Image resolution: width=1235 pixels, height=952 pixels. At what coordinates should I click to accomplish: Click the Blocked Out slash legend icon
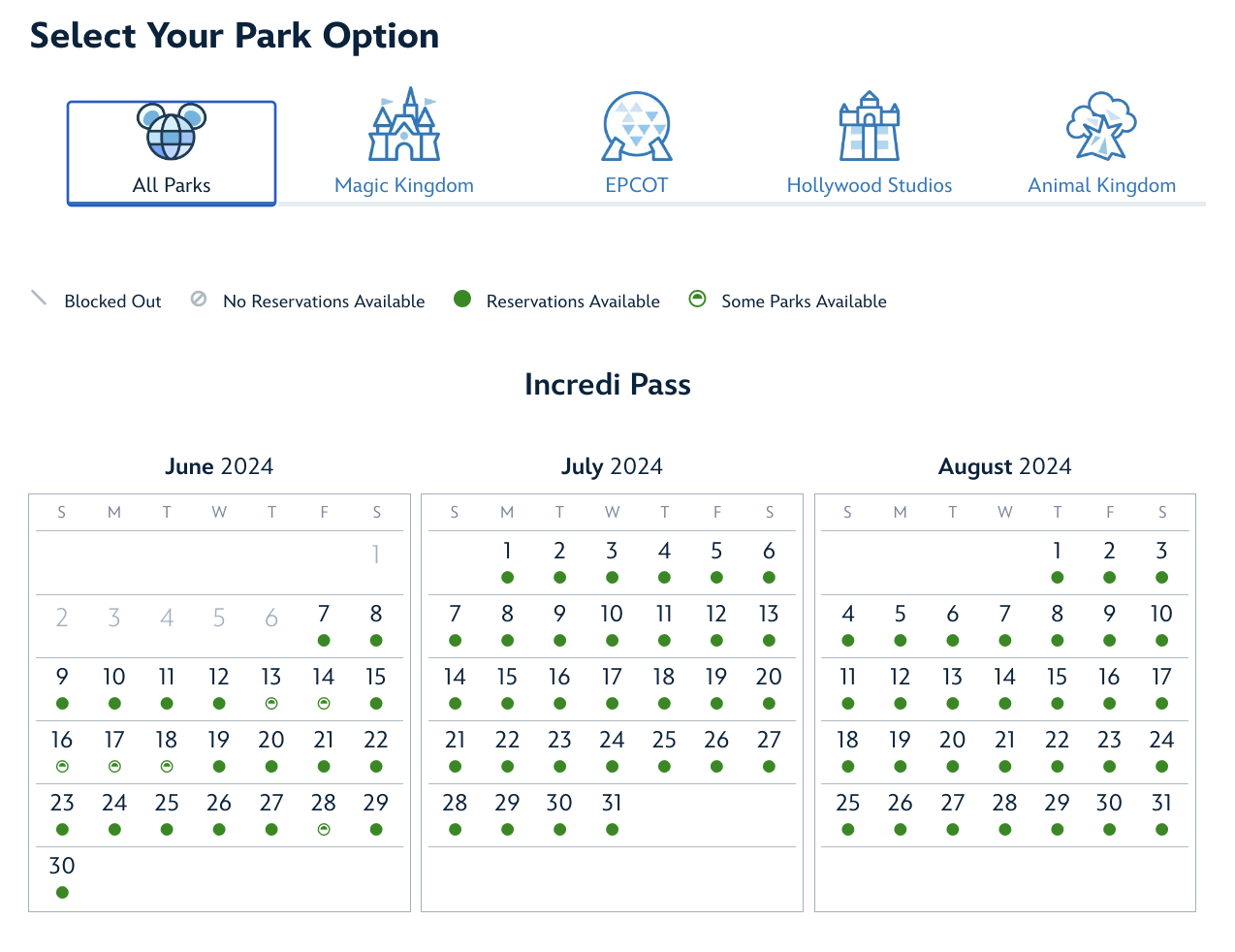[x=39, y=298]
